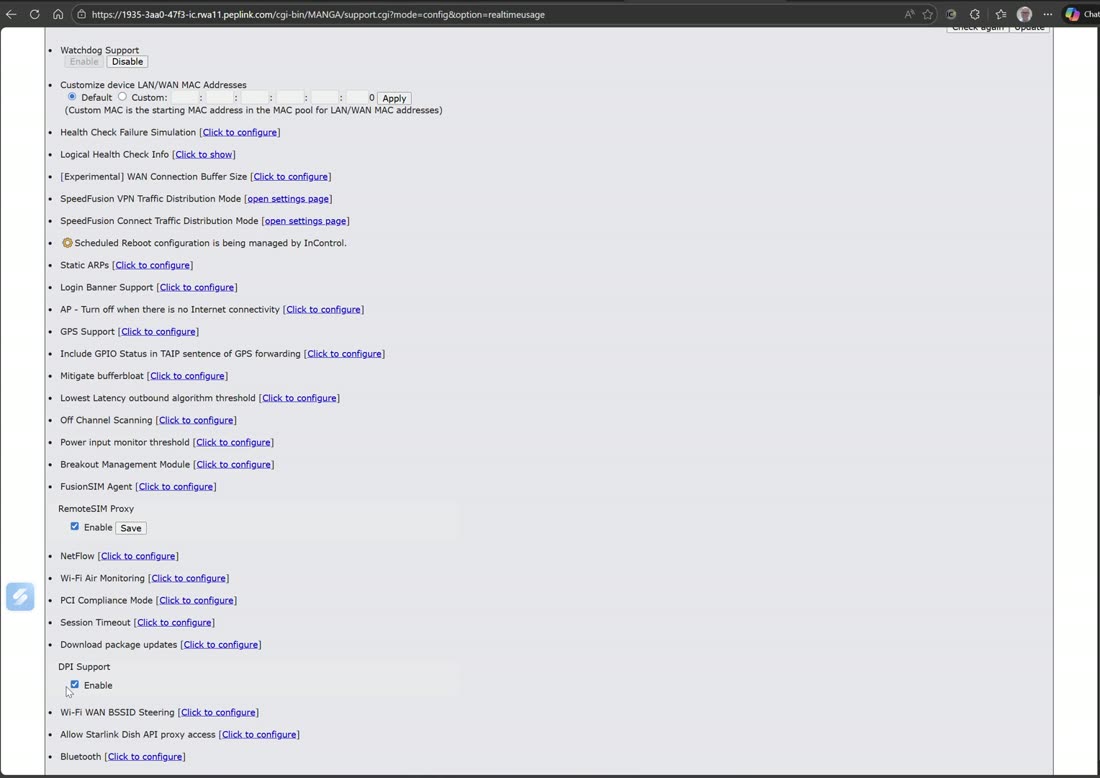Image resolution: width=1100 pixels, height=778 pixels.
Task: Click 'Watchdog Support' label text
Action: tap(100, 51)
